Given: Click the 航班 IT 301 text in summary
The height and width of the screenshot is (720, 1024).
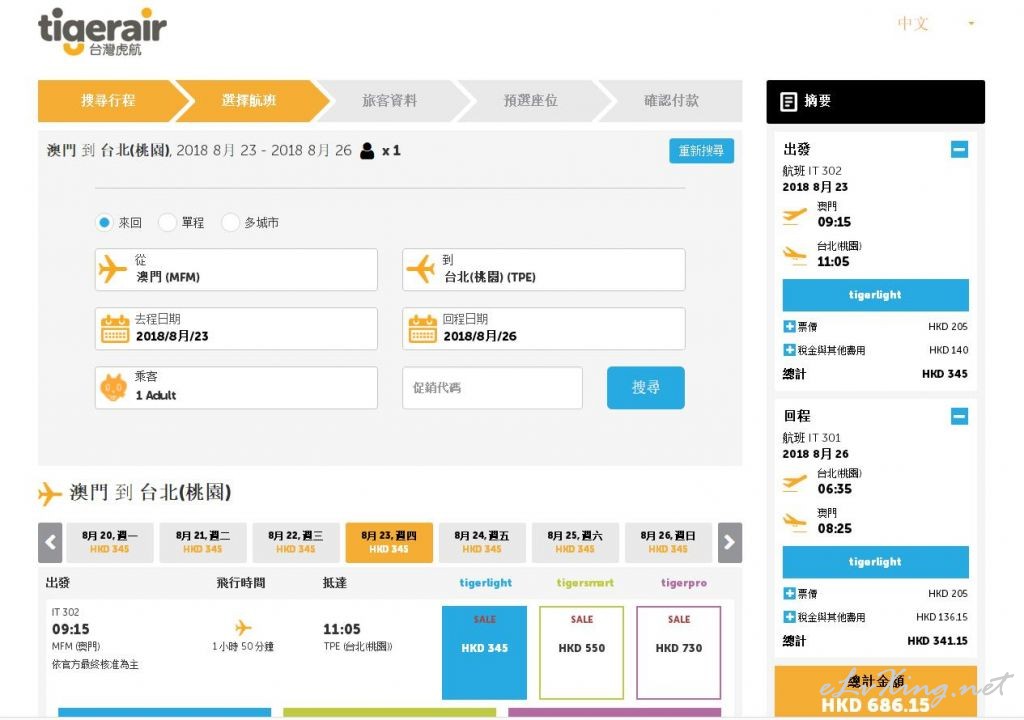Looking at the screenshot, I should tap(812, 438).
